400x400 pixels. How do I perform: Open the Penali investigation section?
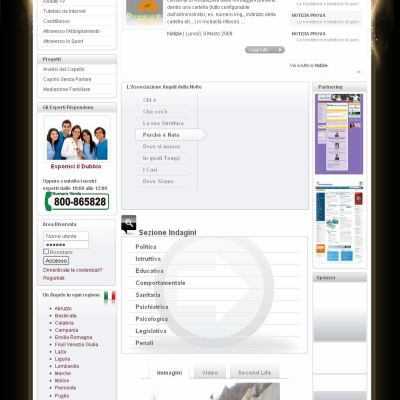click(x=144, y=343)
